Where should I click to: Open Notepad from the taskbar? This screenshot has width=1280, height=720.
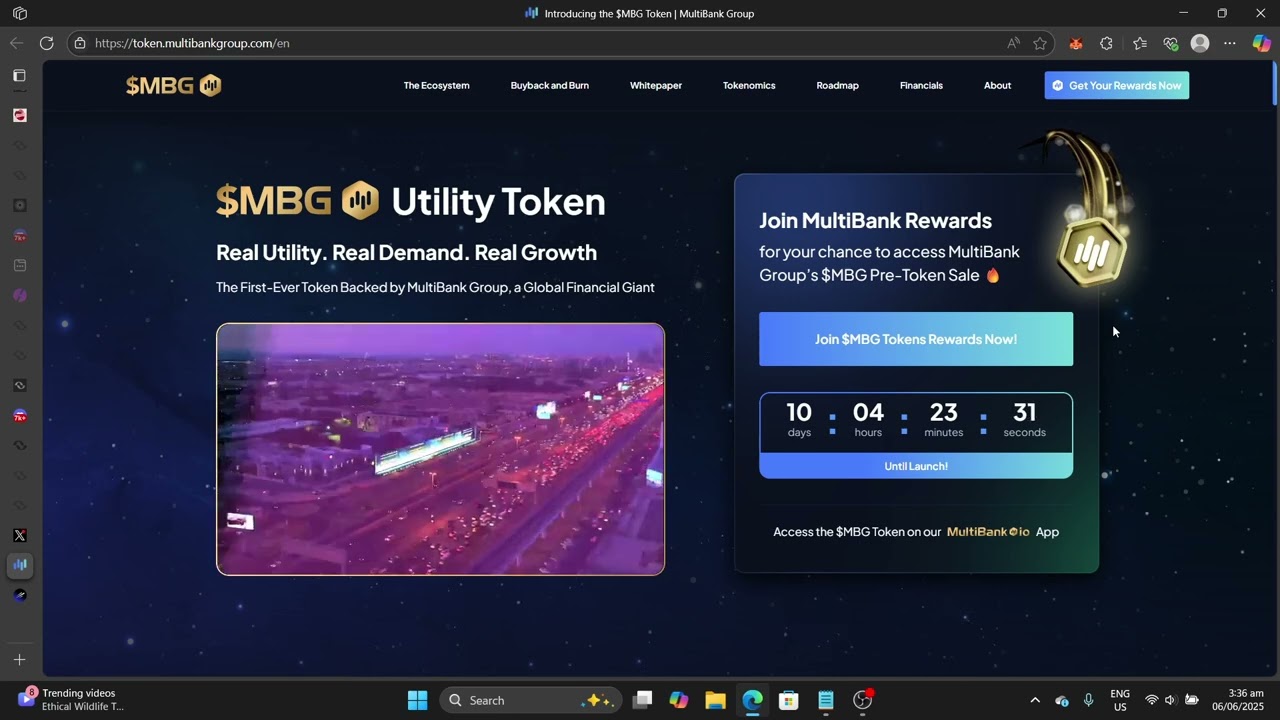coord(826,700)
